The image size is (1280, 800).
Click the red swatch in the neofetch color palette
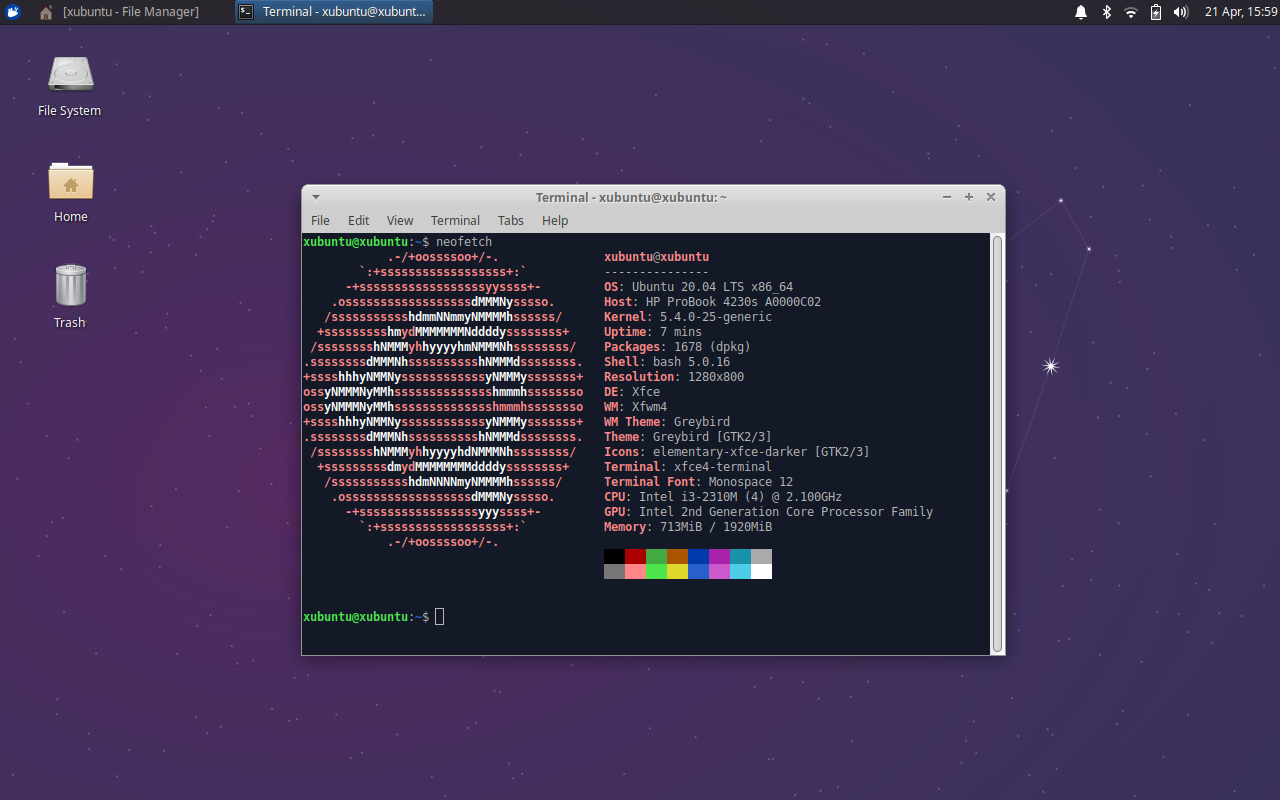pos(637,557)
